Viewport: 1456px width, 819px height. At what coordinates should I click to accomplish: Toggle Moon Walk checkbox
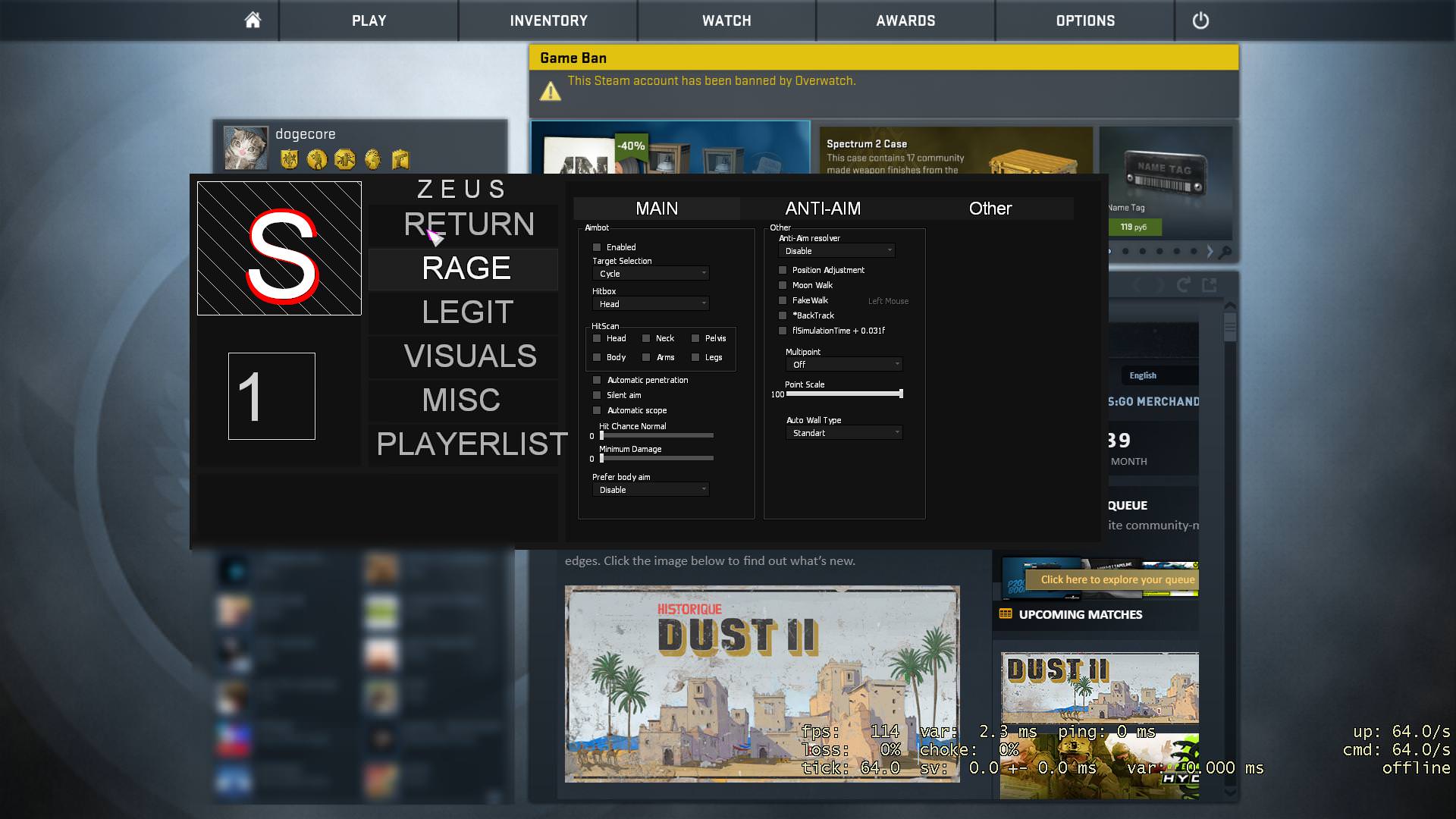pos(783,285)
